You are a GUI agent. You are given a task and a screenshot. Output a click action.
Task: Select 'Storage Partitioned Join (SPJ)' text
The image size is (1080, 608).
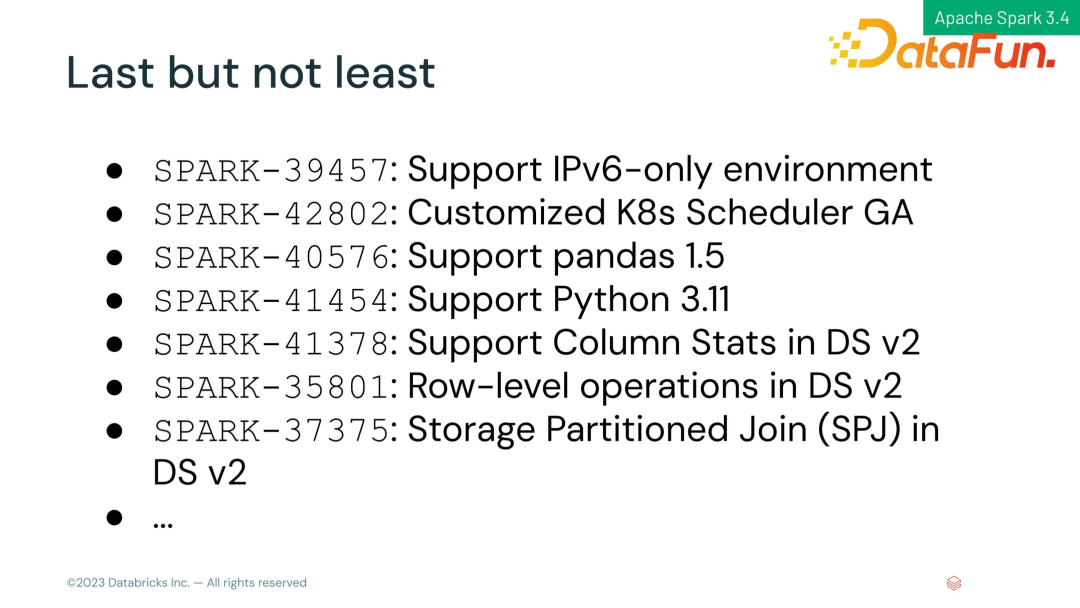click(654, 430)
